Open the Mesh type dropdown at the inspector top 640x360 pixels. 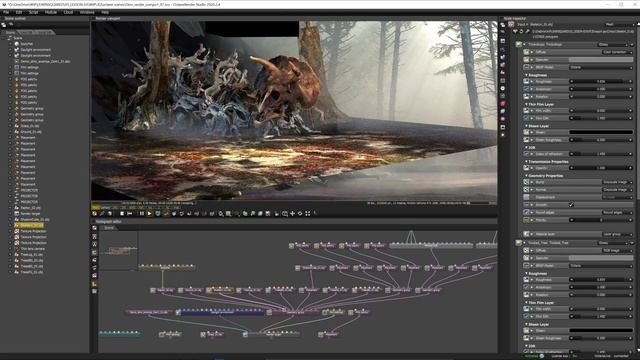(x=620, y=24)
